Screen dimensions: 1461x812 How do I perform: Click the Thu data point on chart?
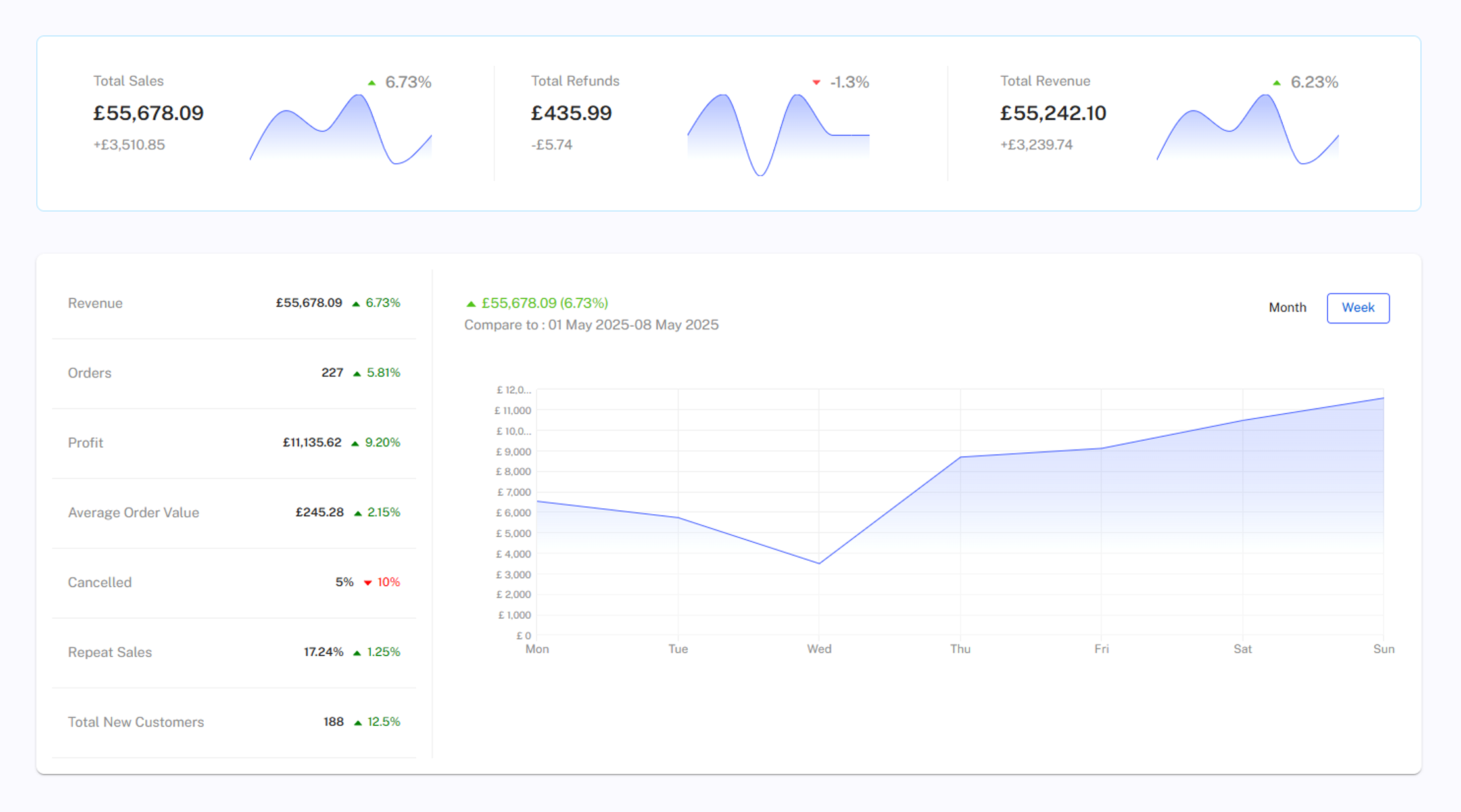pos(960,457)
